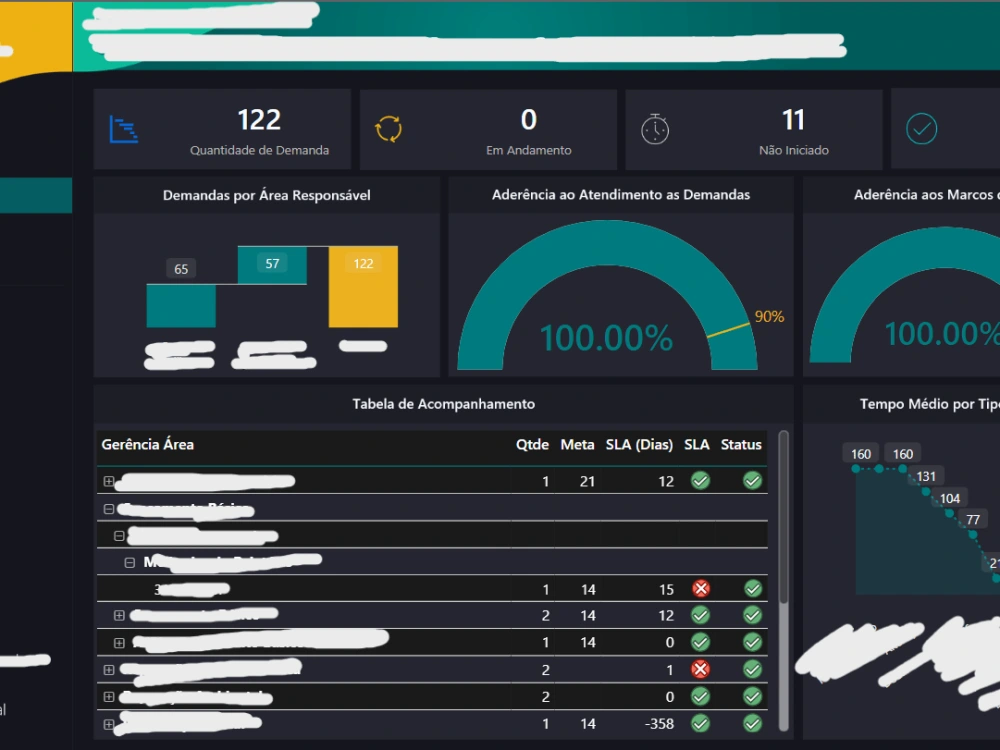Click the 'Aderência aos Marcos' gauge title
This screenshot has width=1000, height=750.
[x=927, y=195]
